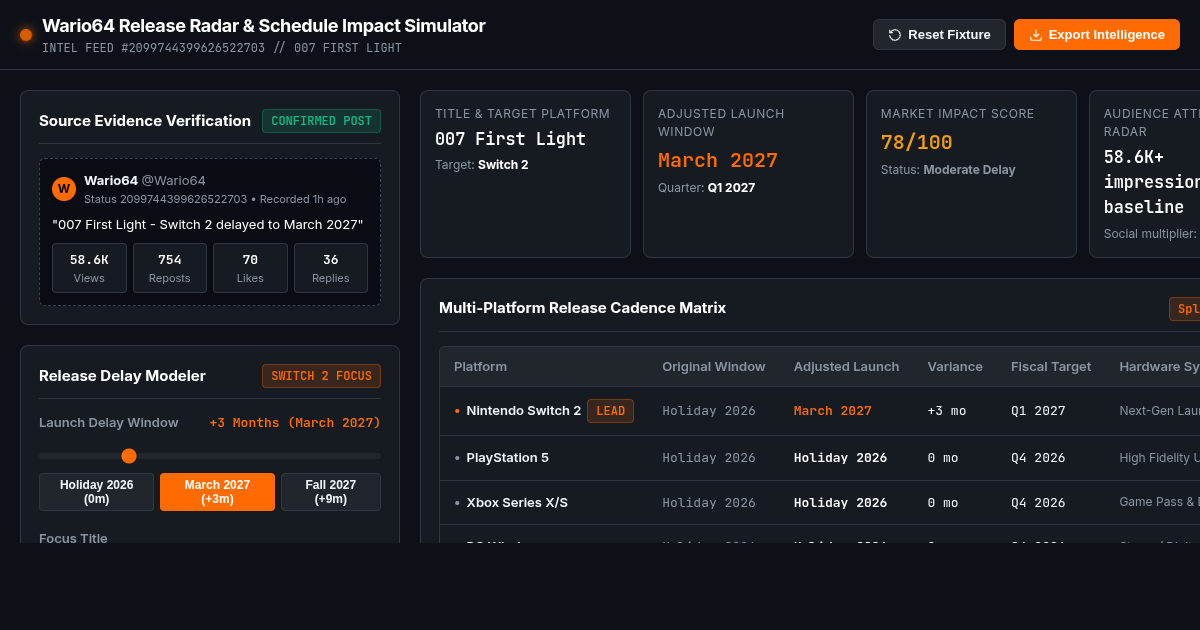Click March 2027 in Adjusted Launch Window card
Viewport: 1200px width, 630px height.
point(718,160)
